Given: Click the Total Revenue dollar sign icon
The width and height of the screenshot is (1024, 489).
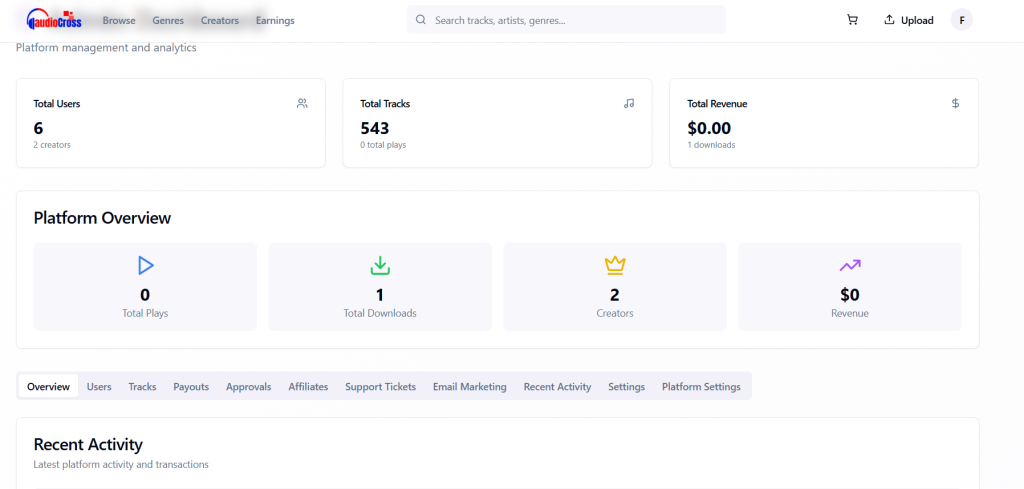Looking at the screenshot, I should pyautogui.click(x=955, y=103).
